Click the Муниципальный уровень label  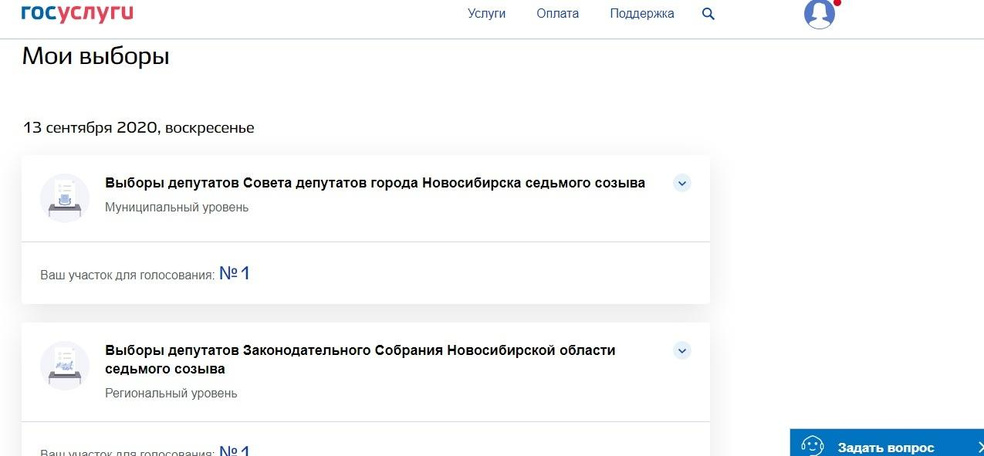pyautogui.click(x=177, y=208)
